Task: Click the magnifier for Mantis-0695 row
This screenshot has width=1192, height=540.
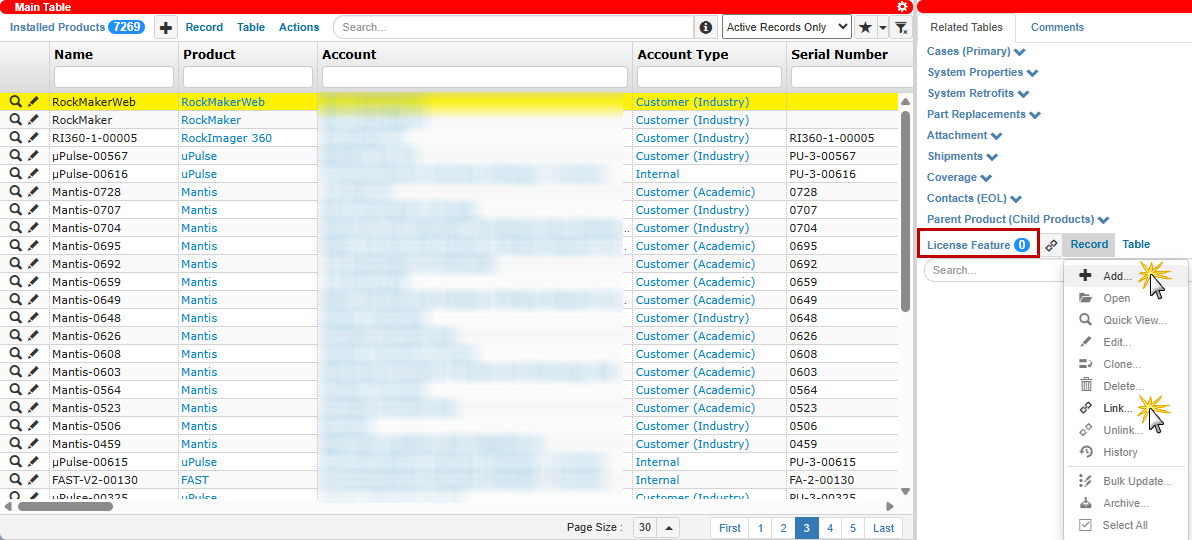Action: pyautogui.click(x=15, y=246)
